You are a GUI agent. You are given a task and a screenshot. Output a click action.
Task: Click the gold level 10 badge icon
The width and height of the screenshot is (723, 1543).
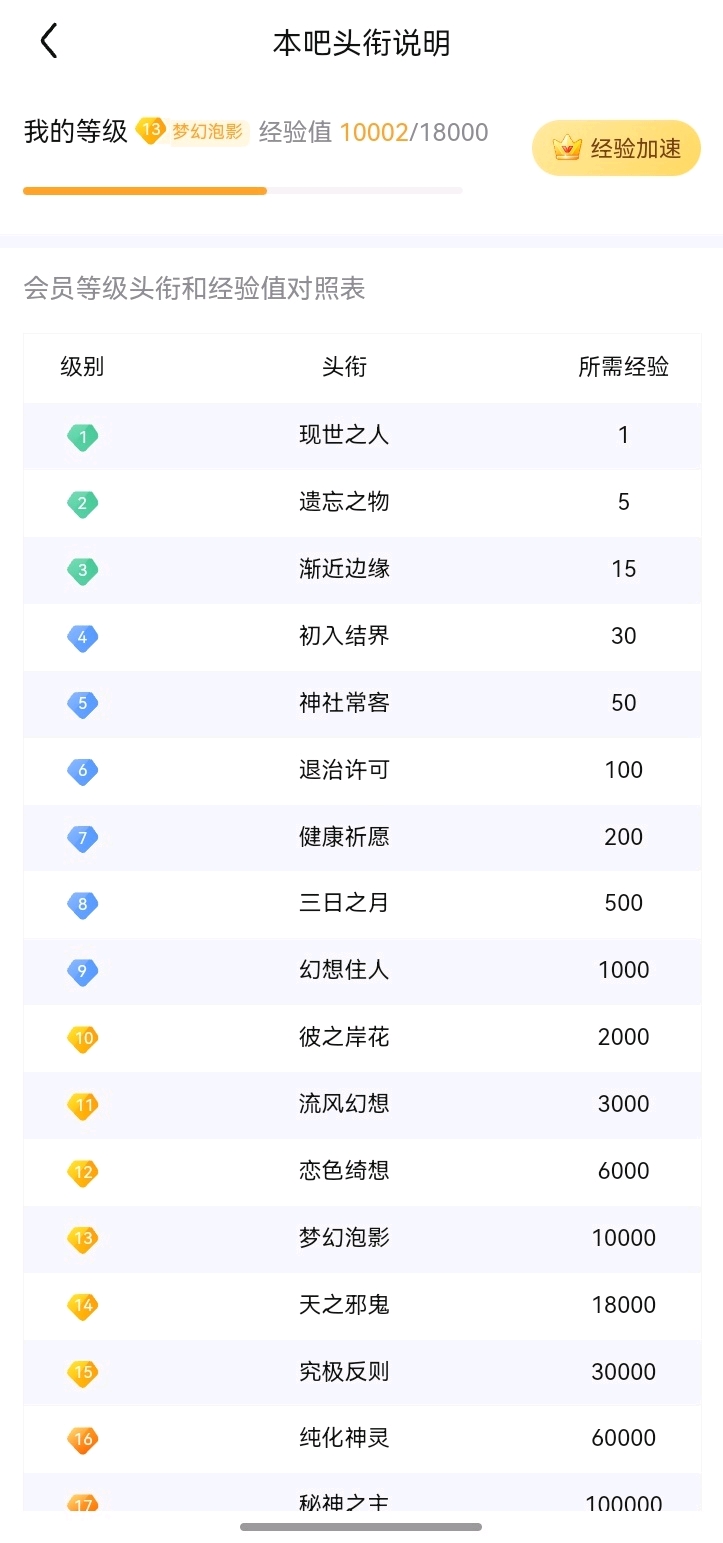(83, 1039)
